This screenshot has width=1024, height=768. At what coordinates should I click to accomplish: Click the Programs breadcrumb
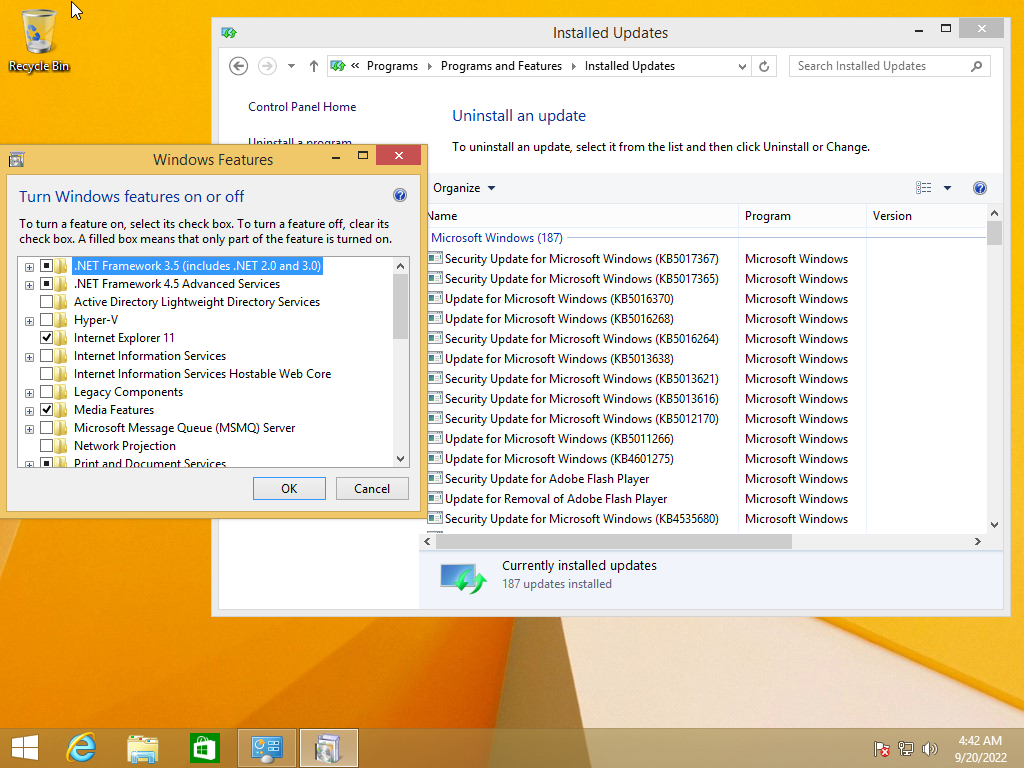pyautogui.click(x=392, y=66)
